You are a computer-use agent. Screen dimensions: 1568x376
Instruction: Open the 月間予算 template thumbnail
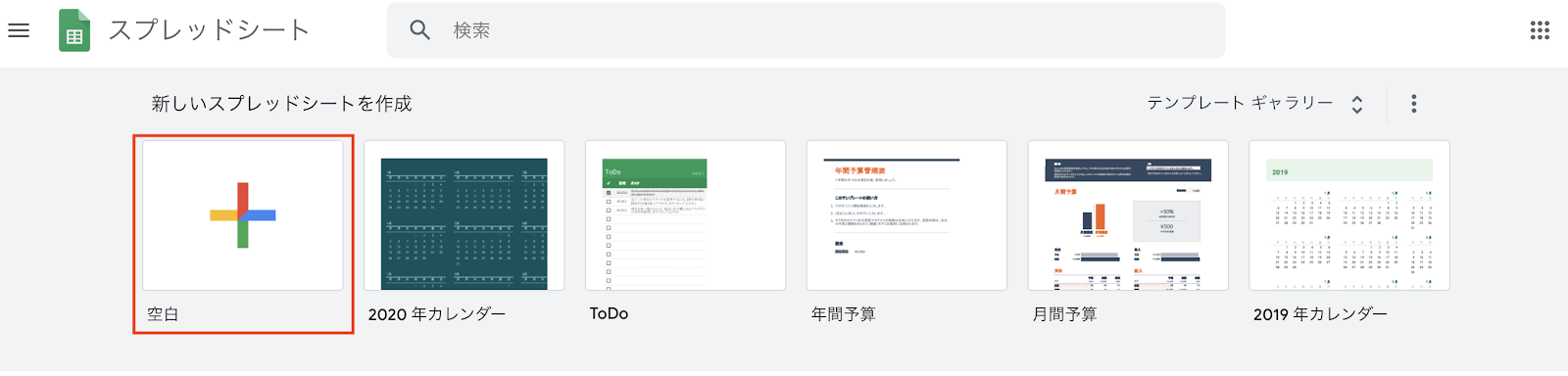pos(1128,215)
